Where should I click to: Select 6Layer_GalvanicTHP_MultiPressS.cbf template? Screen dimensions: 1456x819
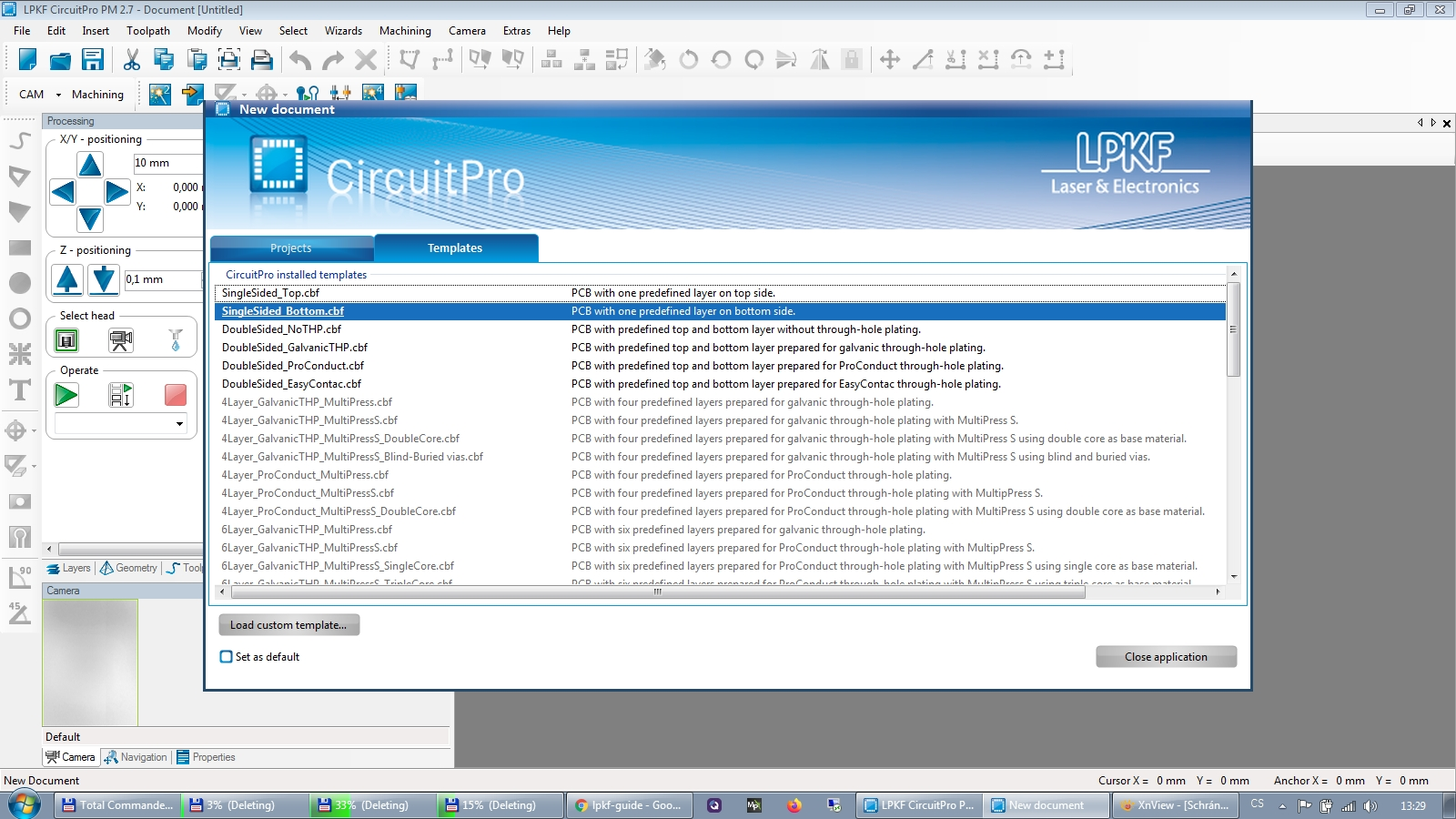tap(720, 548)
